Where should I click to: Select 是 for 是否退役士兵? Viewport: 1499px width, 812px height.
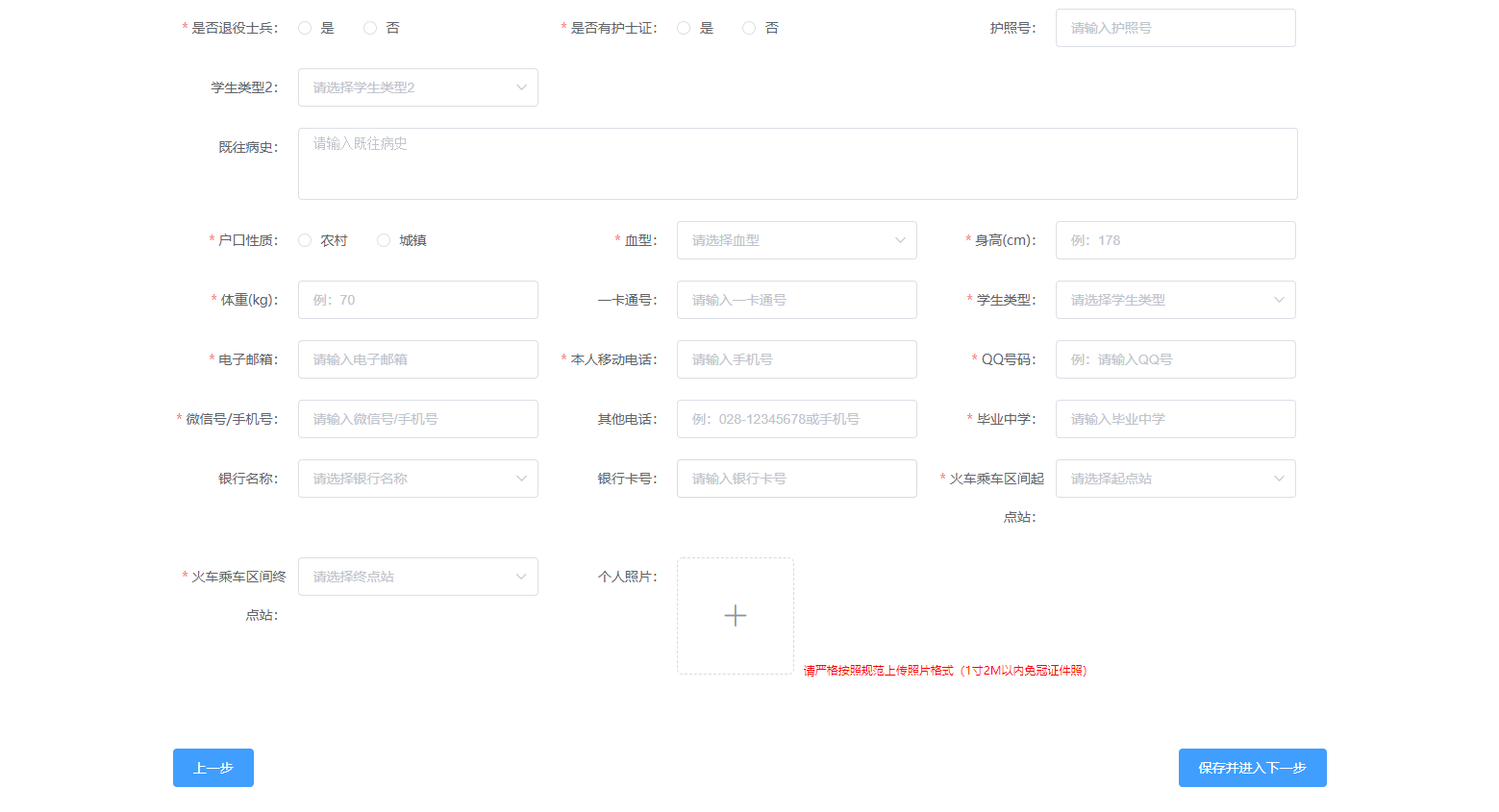click(x=305, y=28)
